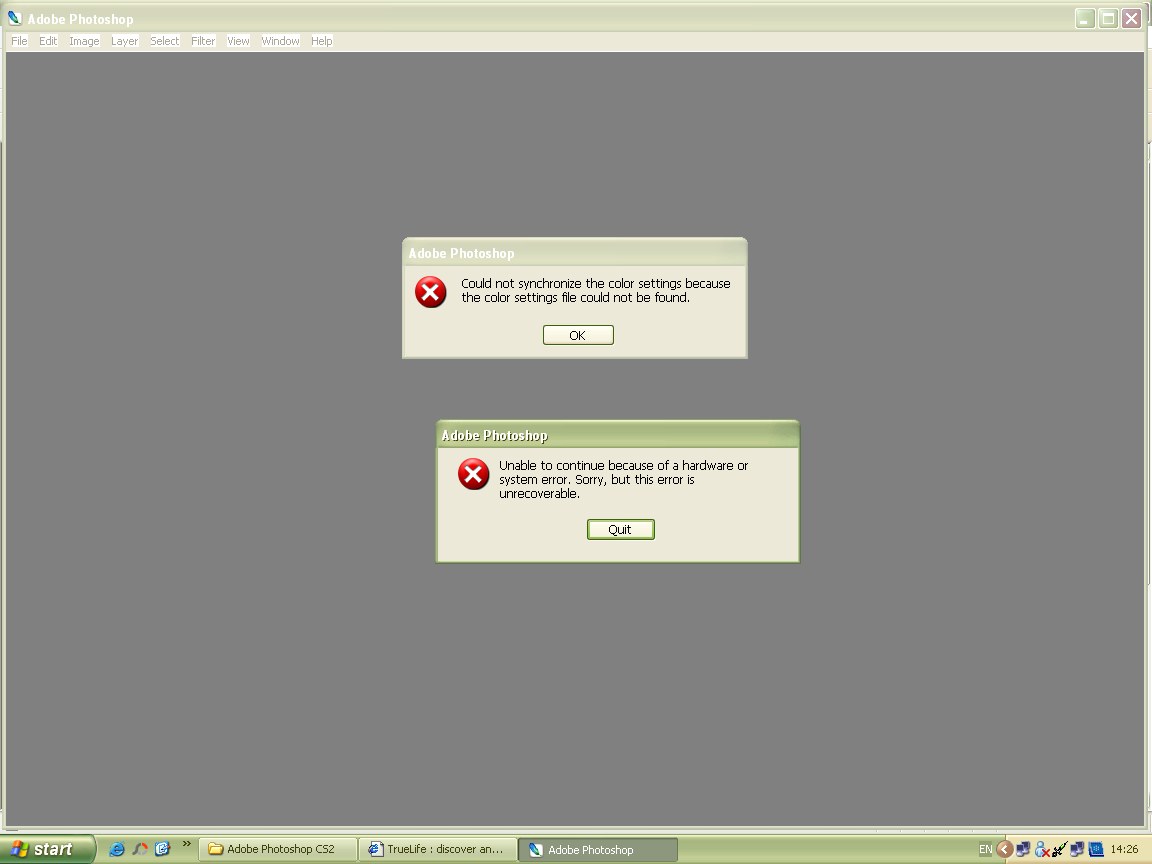Image resolution: width=1152 pixels, height=864 pixels.
Task: Open the Edit menu
Action: (48, 41)
